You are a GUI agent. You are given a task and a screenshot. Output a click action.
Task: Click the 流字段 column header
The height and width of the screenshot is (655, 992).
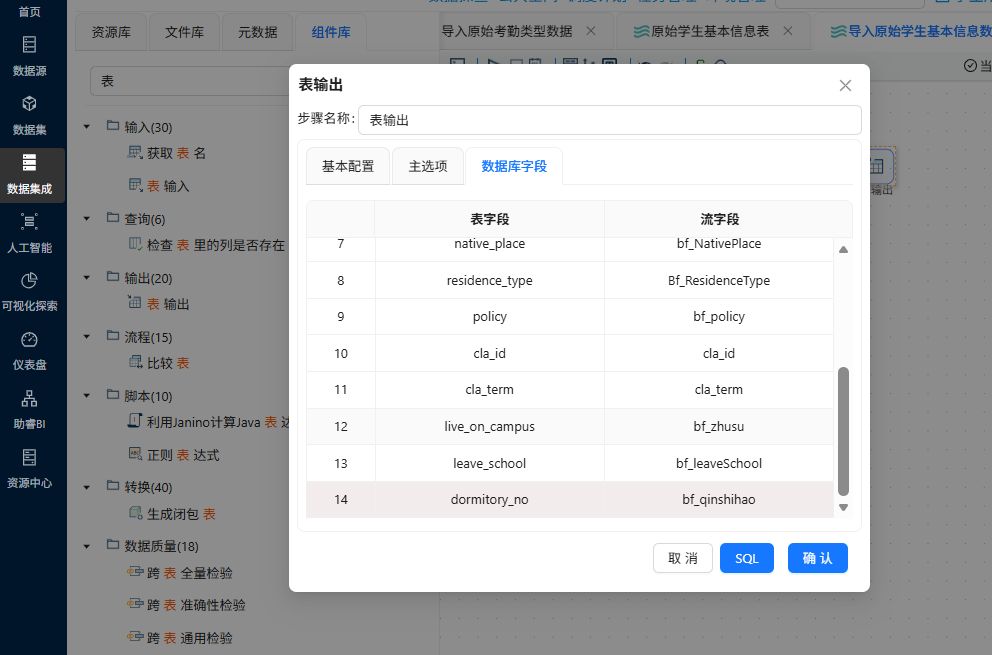[719, 219]
